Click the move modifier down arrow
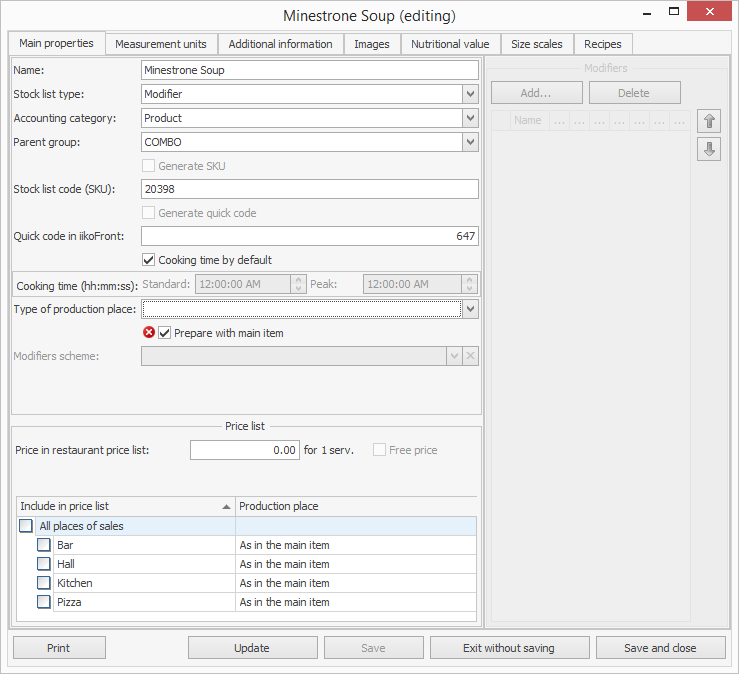 click(708, 149)
